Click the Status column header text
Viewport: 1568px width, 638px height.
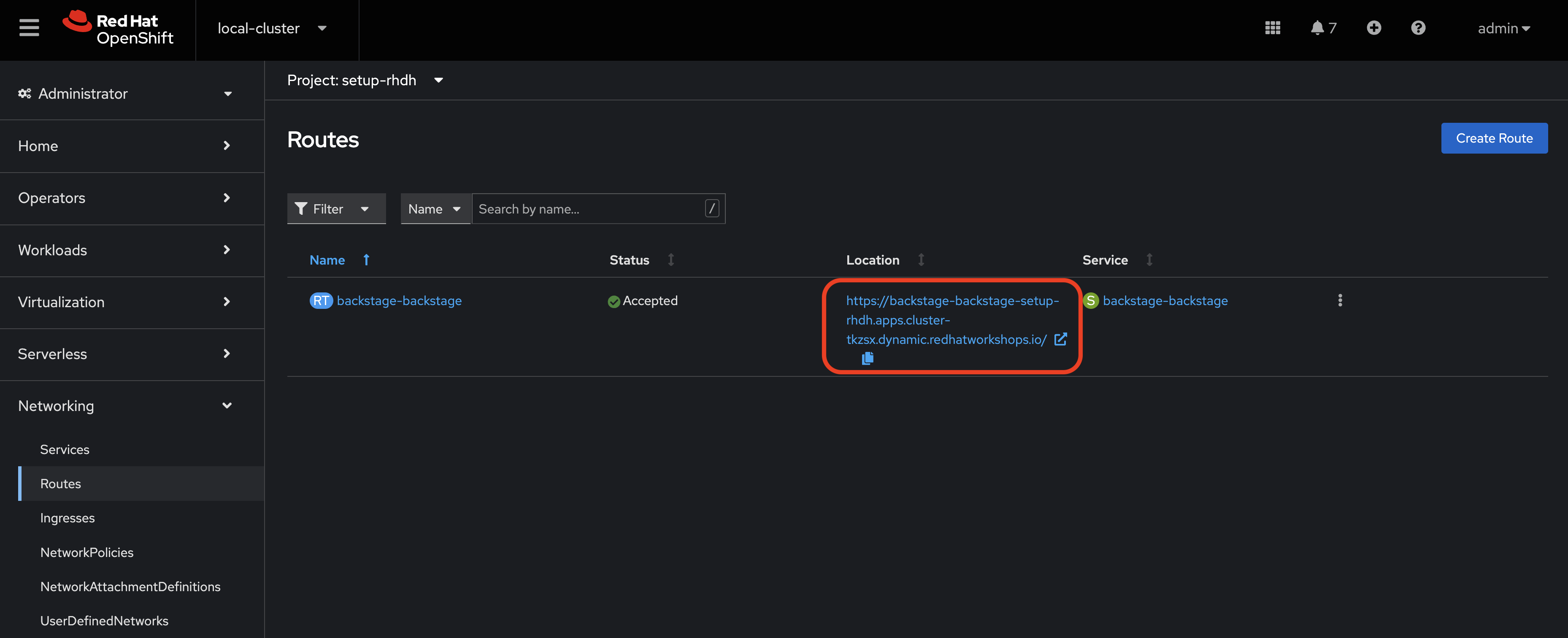pyautogui.click(x=629, y=260)
